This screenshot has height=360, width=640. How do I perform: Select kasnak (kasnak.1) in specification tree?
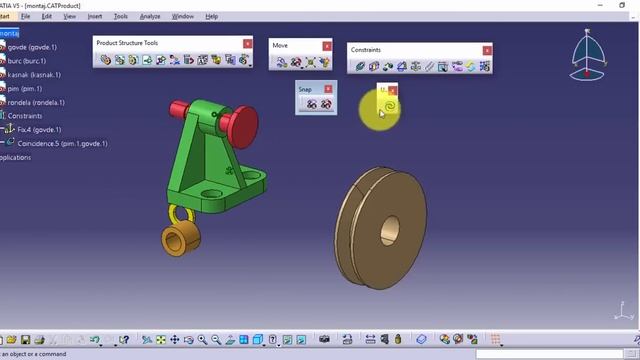pyautogui.click(x=34, y=75)
